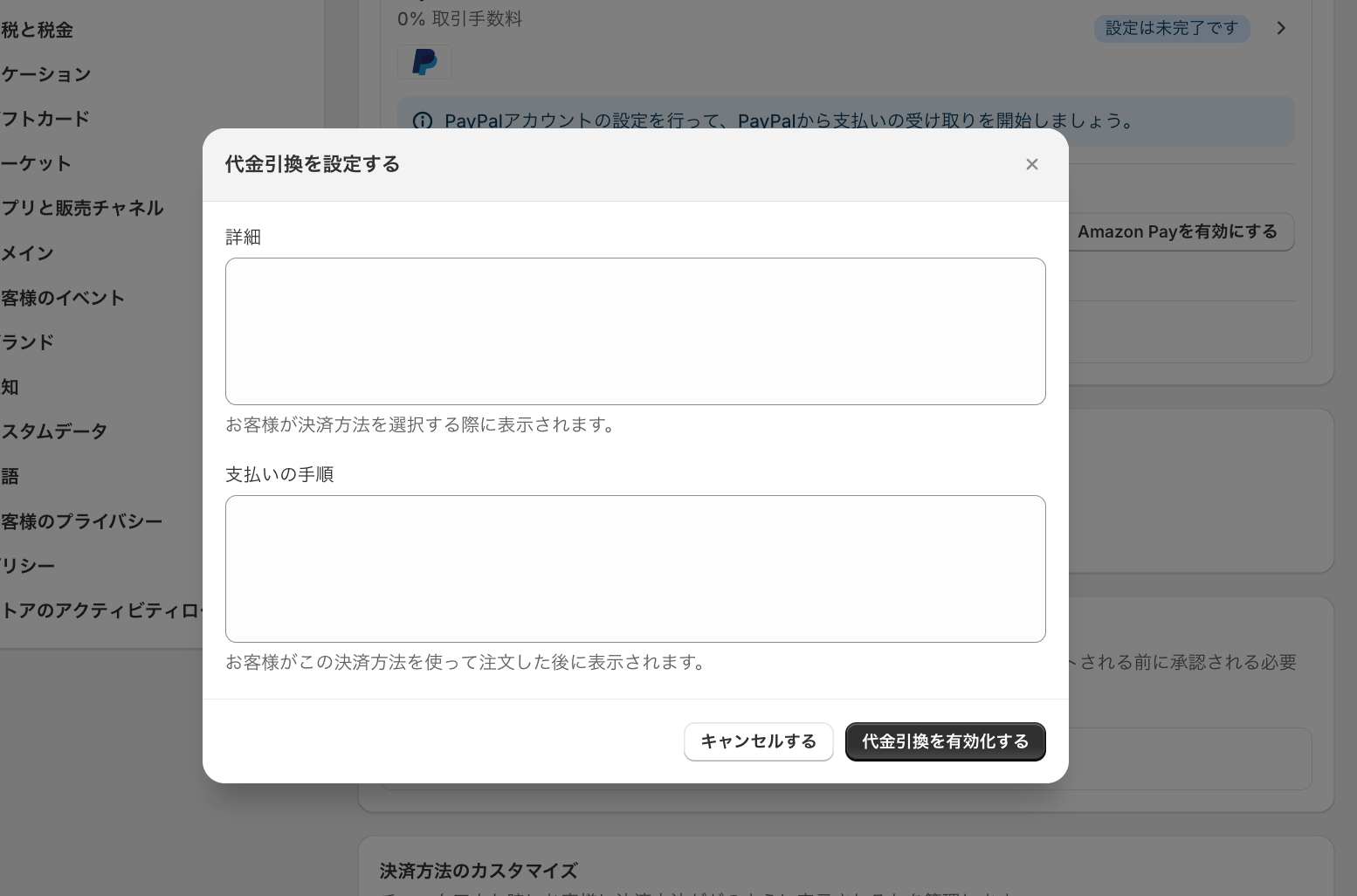
Task: Open PayPal setup via the chevron arrow
Action: tap(1280, 28)
